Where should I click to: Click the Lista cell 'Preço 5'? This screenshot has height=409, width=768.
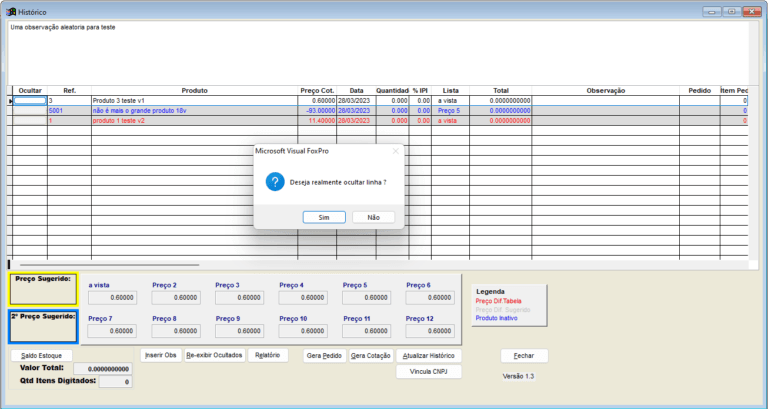(450, 111)
